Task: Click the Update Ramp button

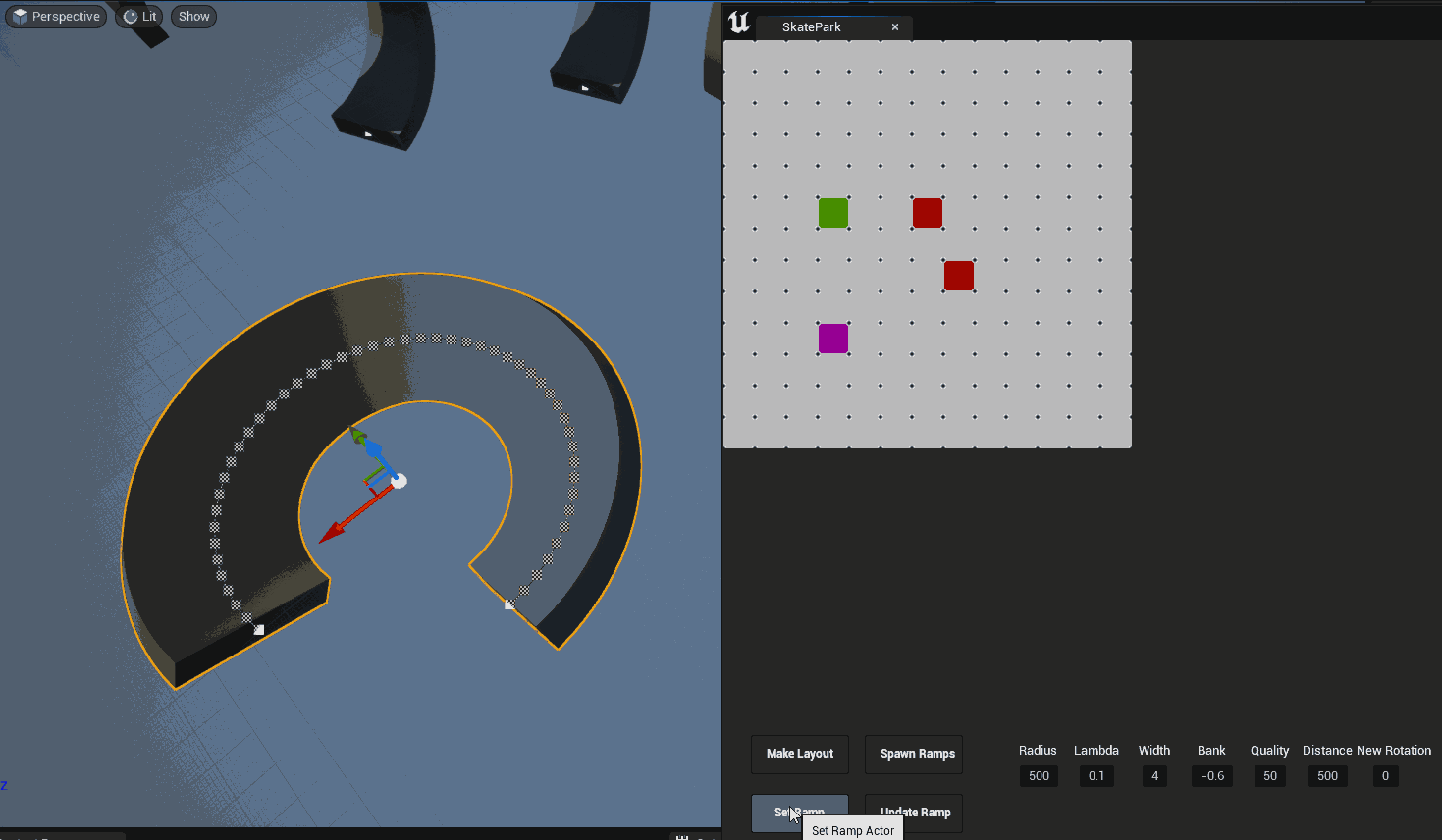Action: pos(914,813)
